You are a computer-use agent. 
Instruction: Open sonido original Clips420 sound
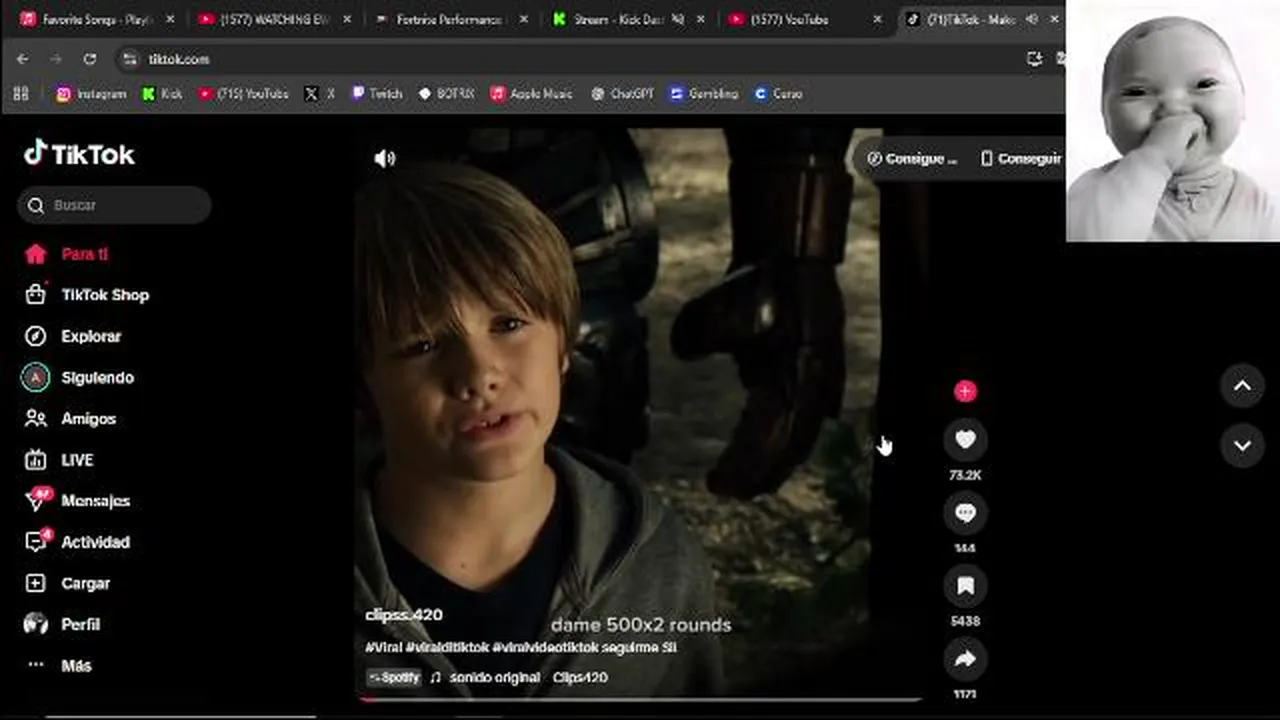(x=519, y=677)
